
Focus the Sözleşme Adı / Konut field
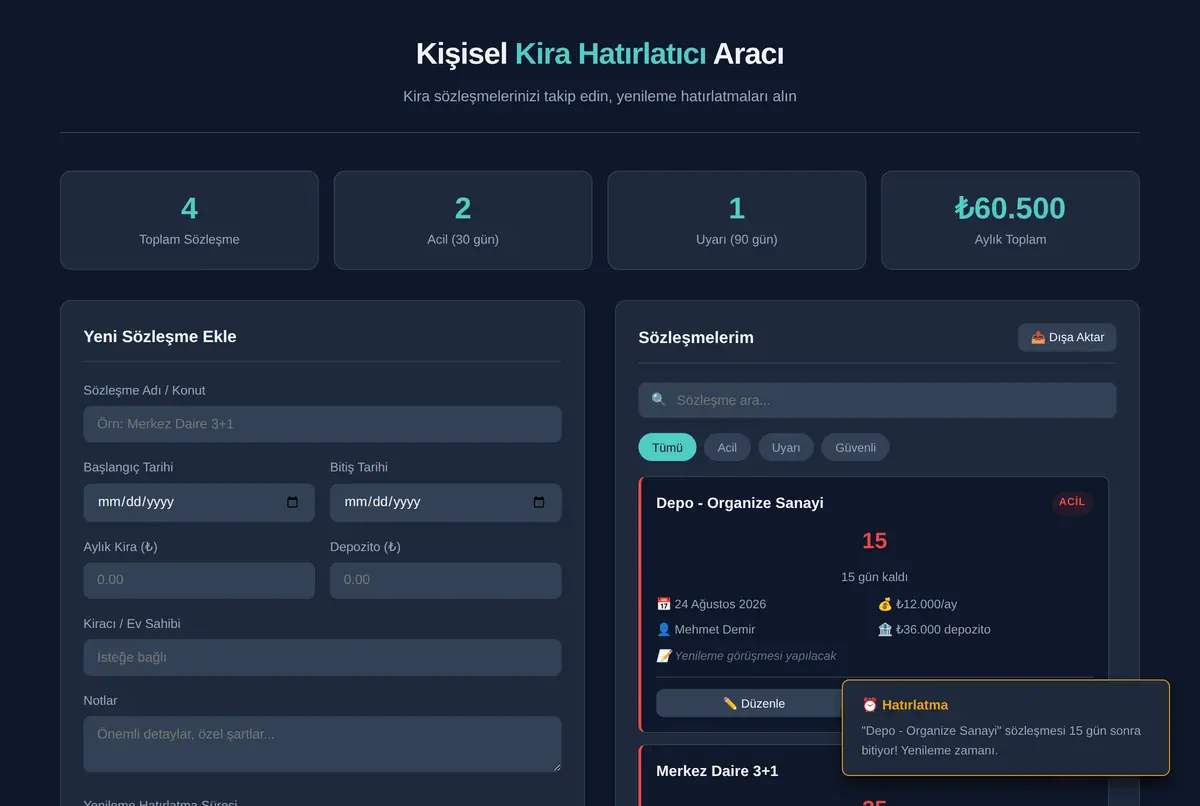click(322, 424)
